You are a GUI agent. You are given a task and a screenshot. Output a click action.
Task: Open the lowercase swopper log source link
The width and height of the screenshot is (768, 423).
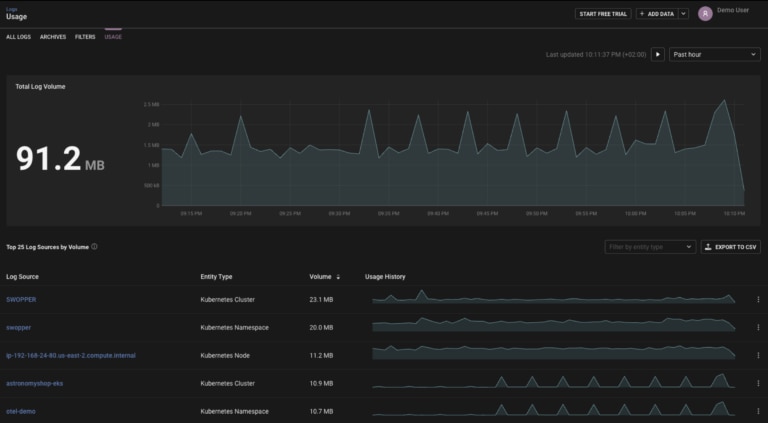pyautogui.click(x=19, y=328)
